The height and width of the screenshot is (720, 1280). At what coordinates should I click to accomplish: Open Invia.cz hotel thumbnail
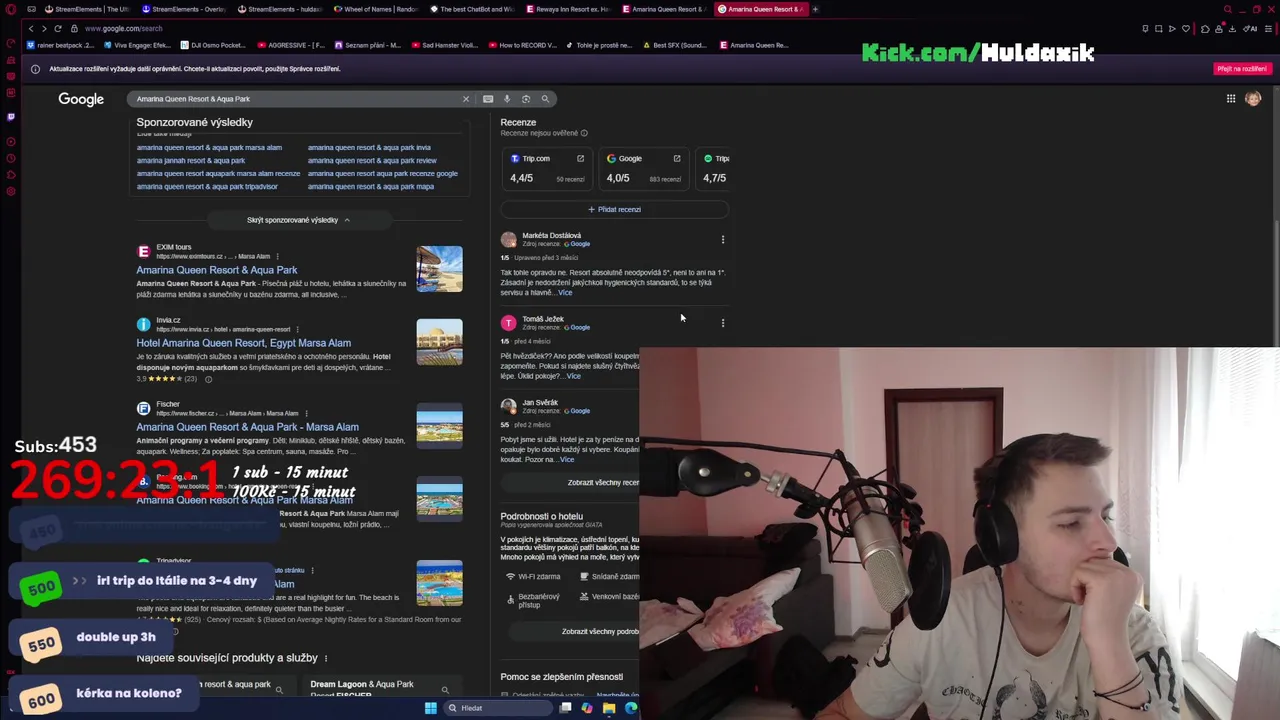pos(440,342)
